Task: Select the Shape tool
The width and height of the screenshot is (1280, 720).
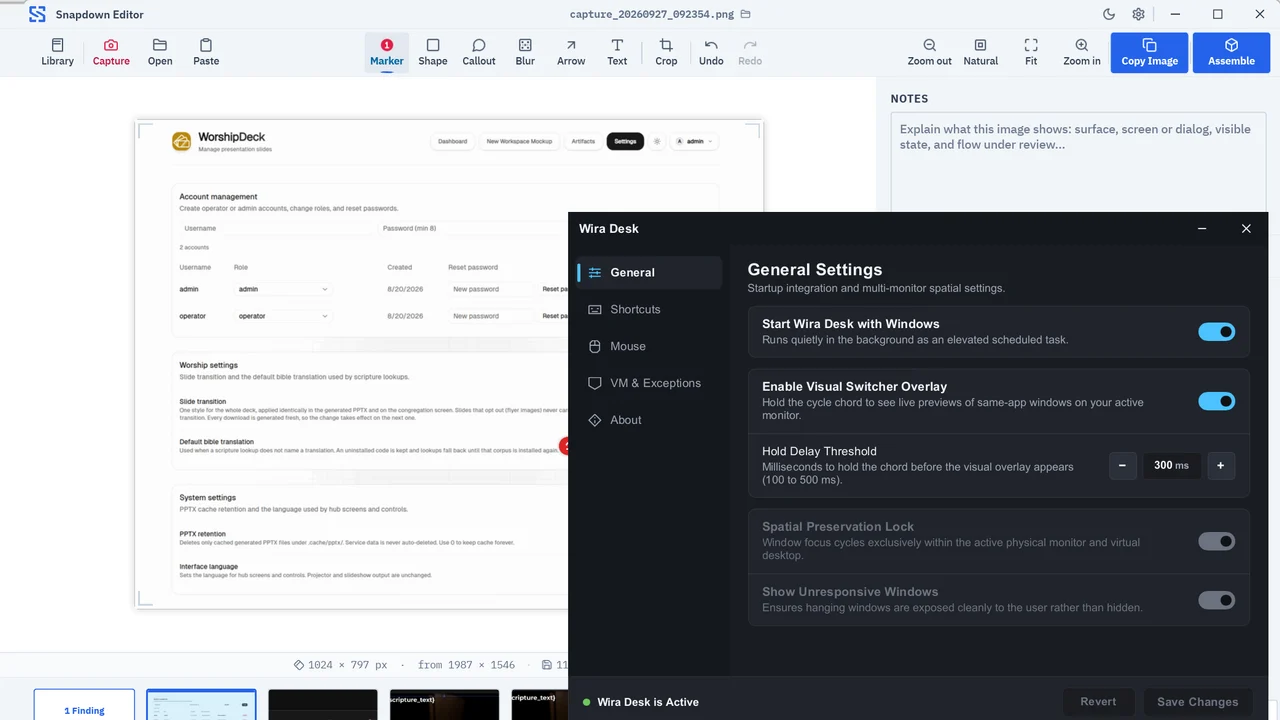Action: click(433, 52)
